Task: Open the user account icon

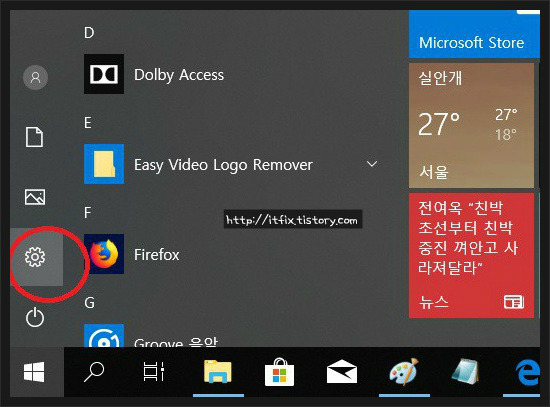Action: (35, 77)
